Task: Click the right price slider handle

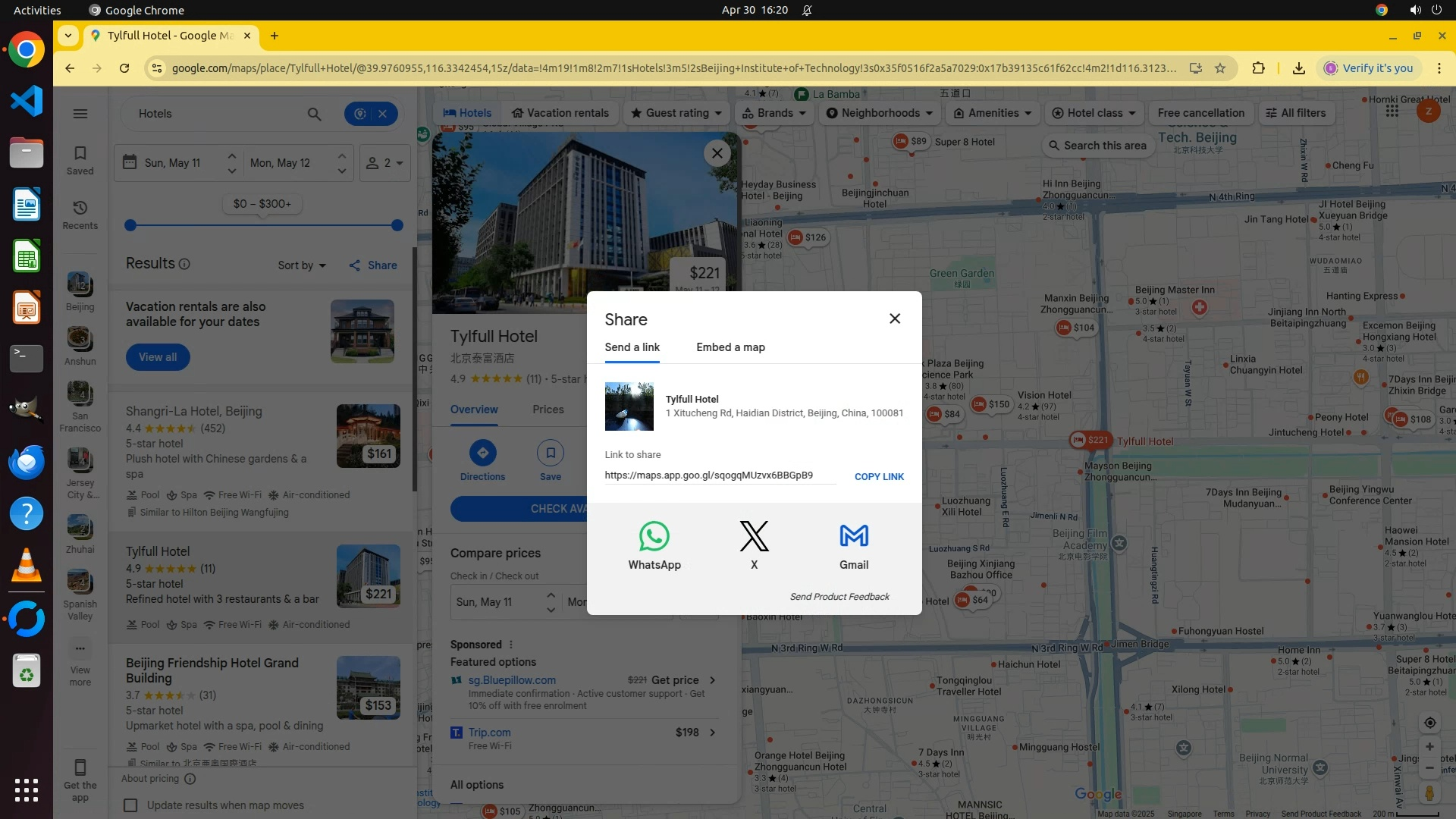Action: [397, 225]
